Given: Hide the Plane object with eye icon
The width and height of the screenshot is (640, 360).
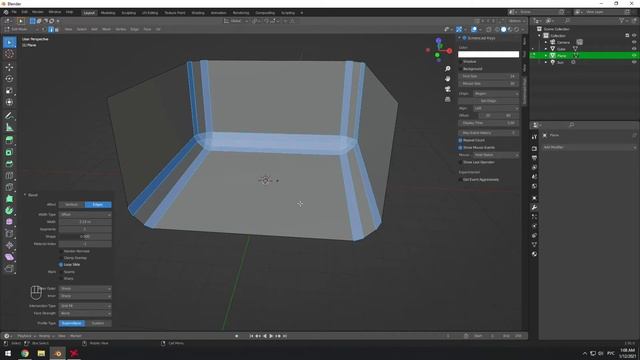Looking at the screenshot, I should coord(634,55).
